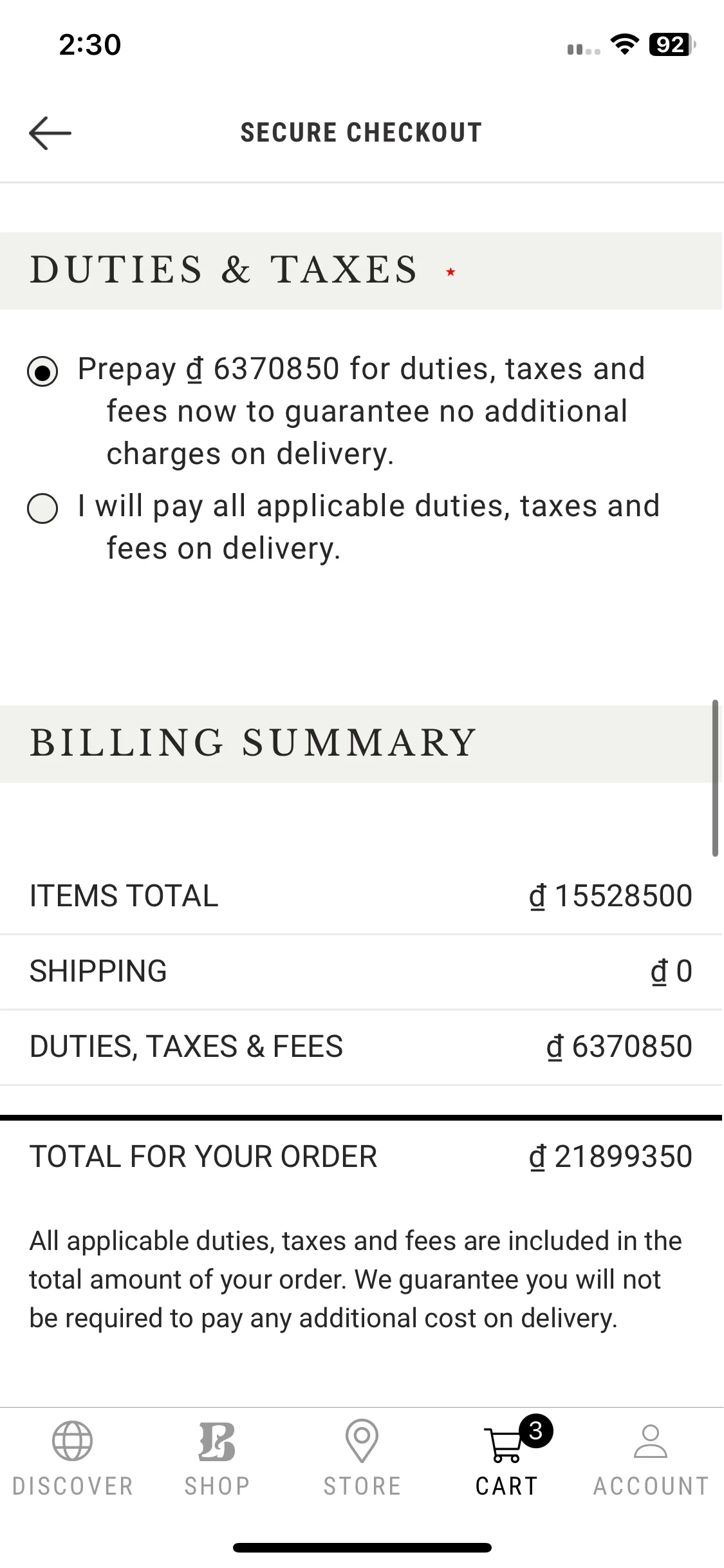Switch to the DISCOVER tab label
The image size is (724, 1568).
tap(72, 1486)
